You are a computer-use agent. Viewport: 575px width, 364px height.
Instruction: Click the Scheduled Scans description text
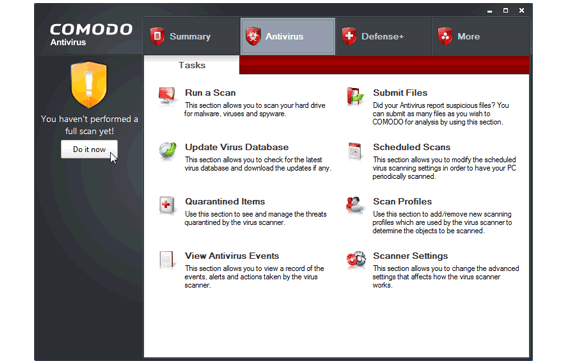click(444, 168)
